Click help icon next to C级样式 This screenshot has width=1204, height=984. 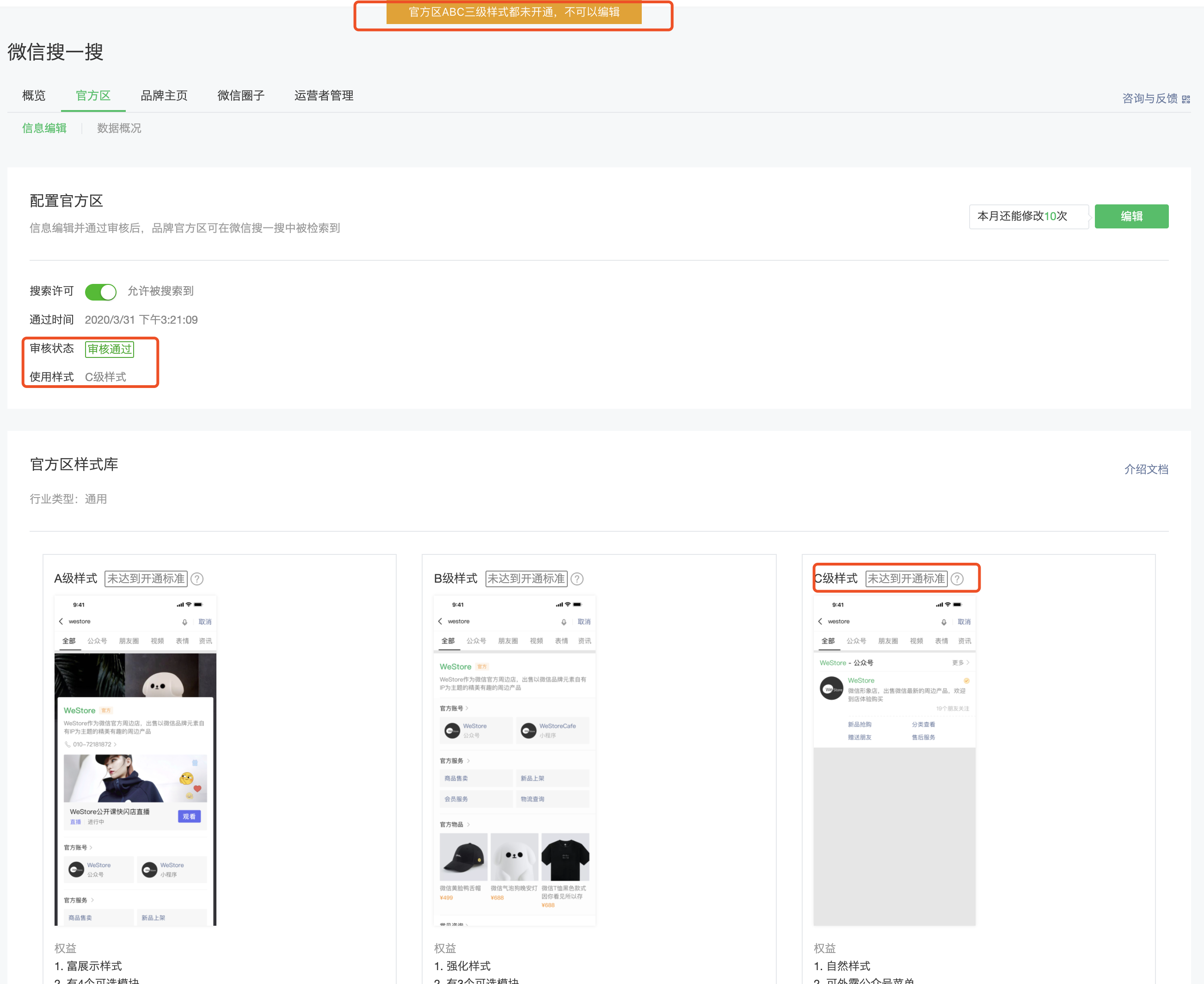click(957, 579)
